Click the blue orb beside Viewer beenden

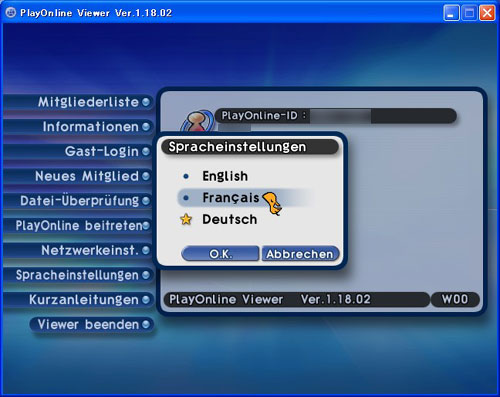(x=146, y=324)
